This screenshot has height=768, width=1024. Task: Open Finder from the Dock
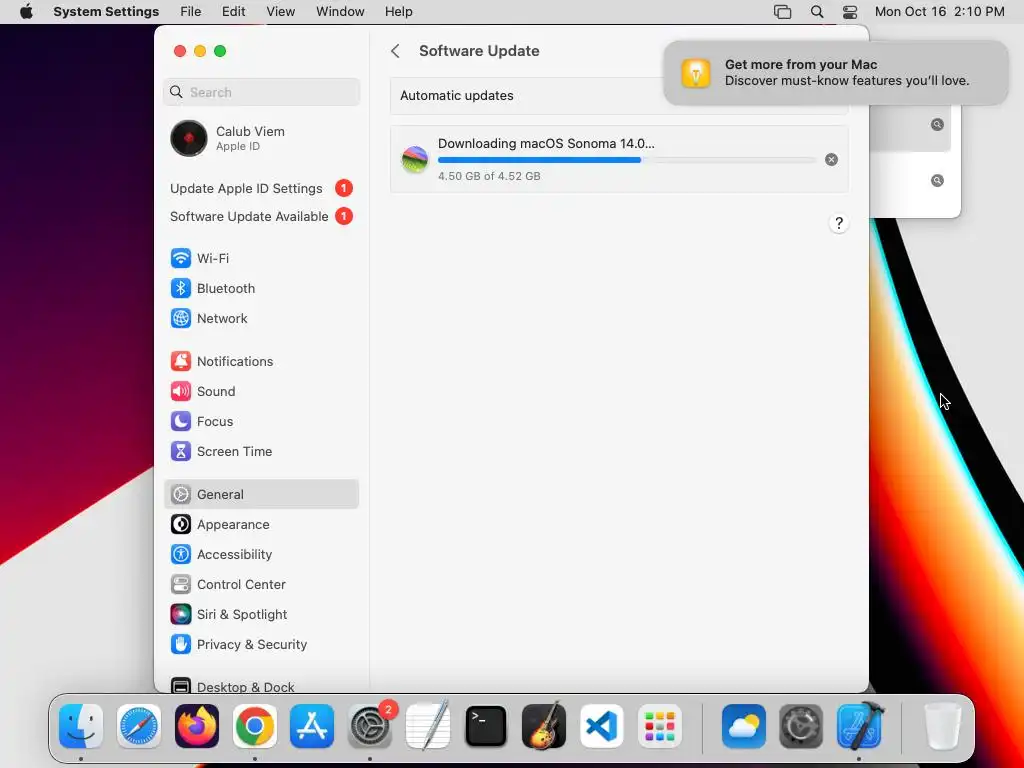pyautogui.click(x=81, y=726)
